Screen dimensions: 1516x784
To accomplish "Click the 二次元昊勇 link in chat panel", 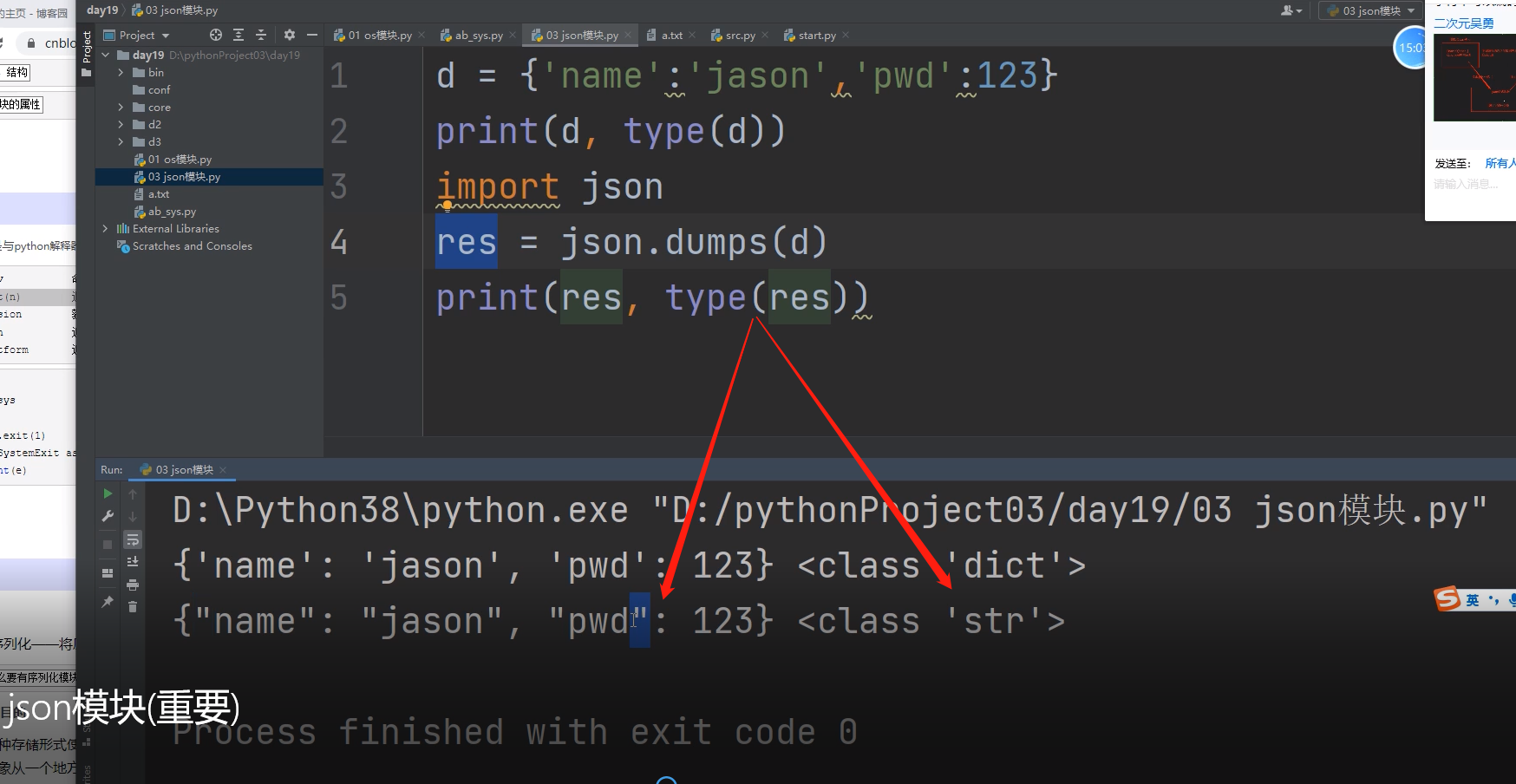I will [1463, 23].
